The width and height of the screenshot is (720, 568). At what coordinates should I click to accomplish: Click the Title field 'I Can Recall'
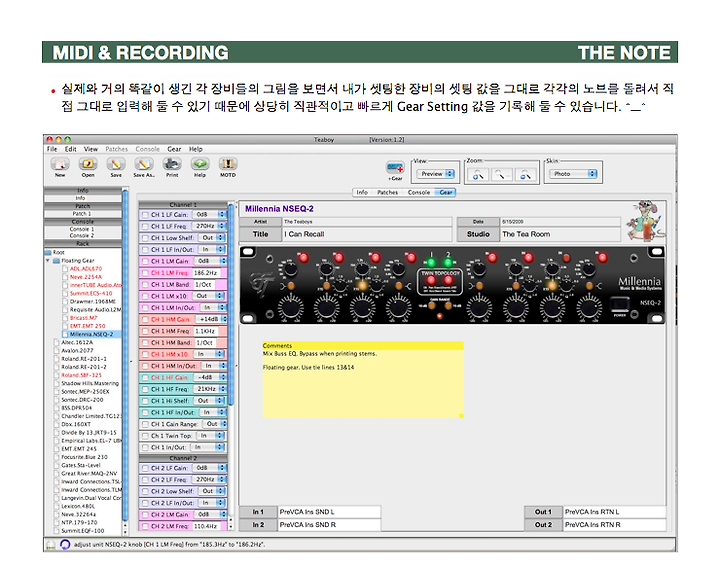point(367,234)
